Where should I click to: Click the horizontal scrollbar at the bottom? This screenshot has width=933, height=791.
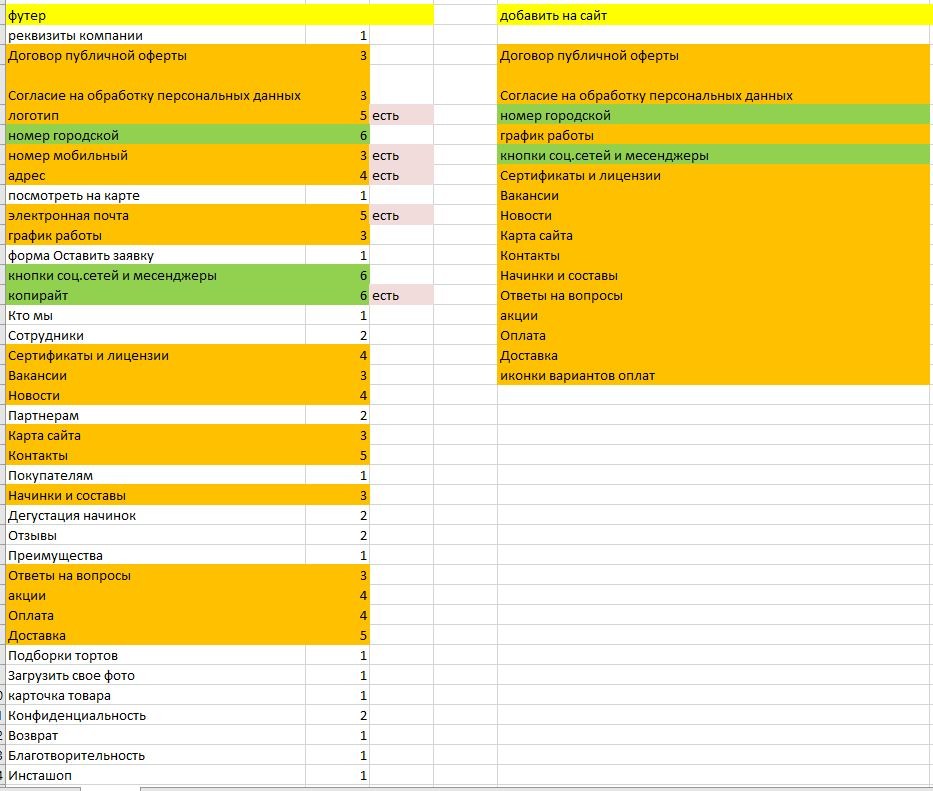pyautogui.click(x=536, y=789)
